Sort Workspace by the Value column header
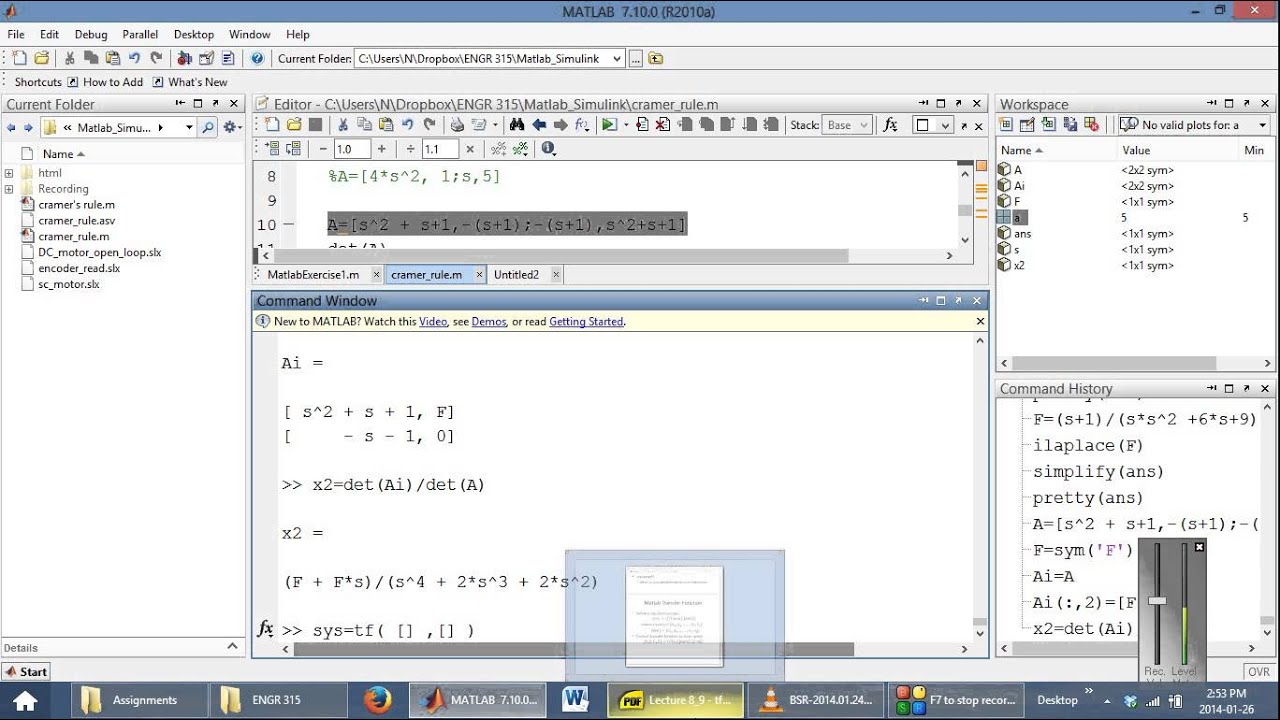Screen dimensions: 1280x720 click(x=1136, y=150)
